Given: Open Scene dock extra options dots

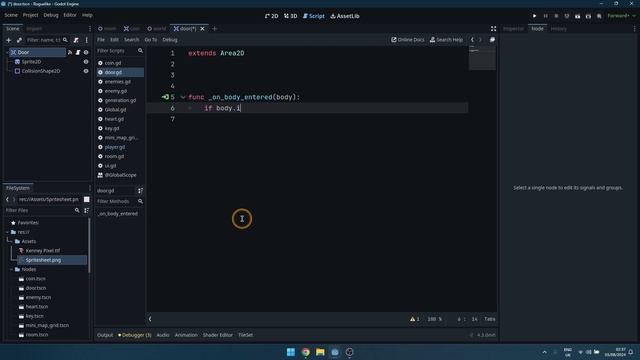Looking at the screenshot, I should pos(87,40).
